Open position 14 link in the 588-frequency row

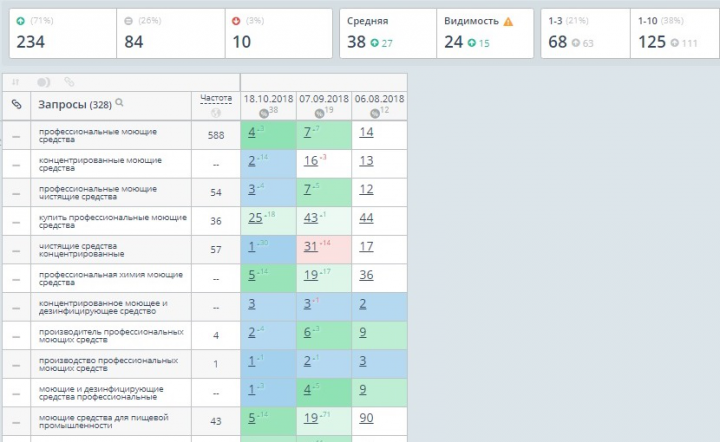point(366,132)
